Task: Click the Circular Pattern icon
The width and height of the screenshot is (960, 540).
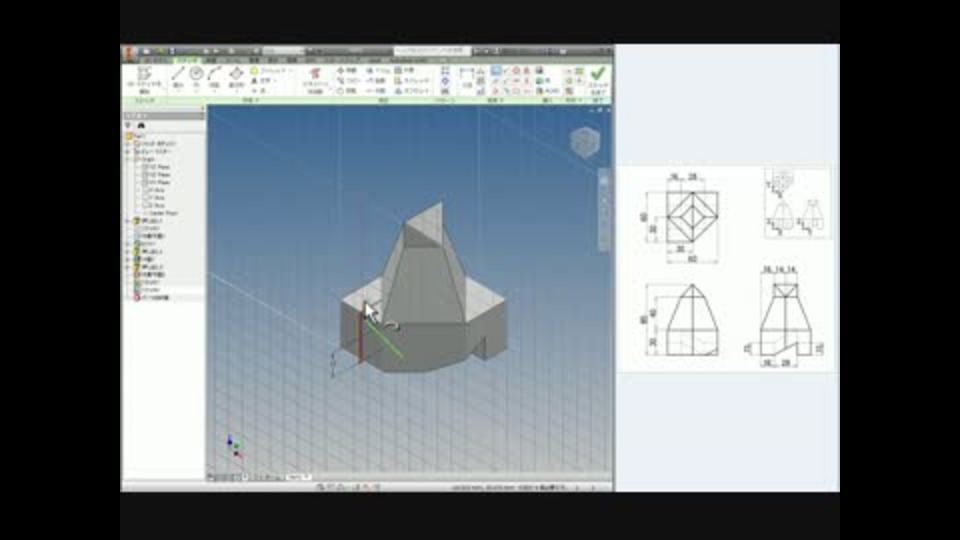Action: tap(445, 81)
